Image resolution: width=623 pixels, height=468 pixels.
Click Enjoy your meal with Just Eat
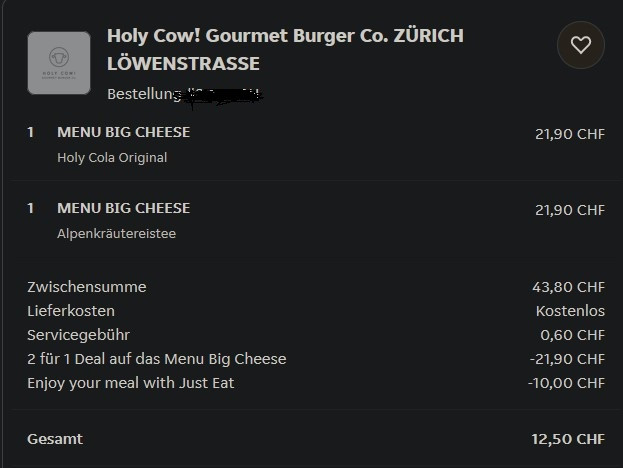(131, 383)
